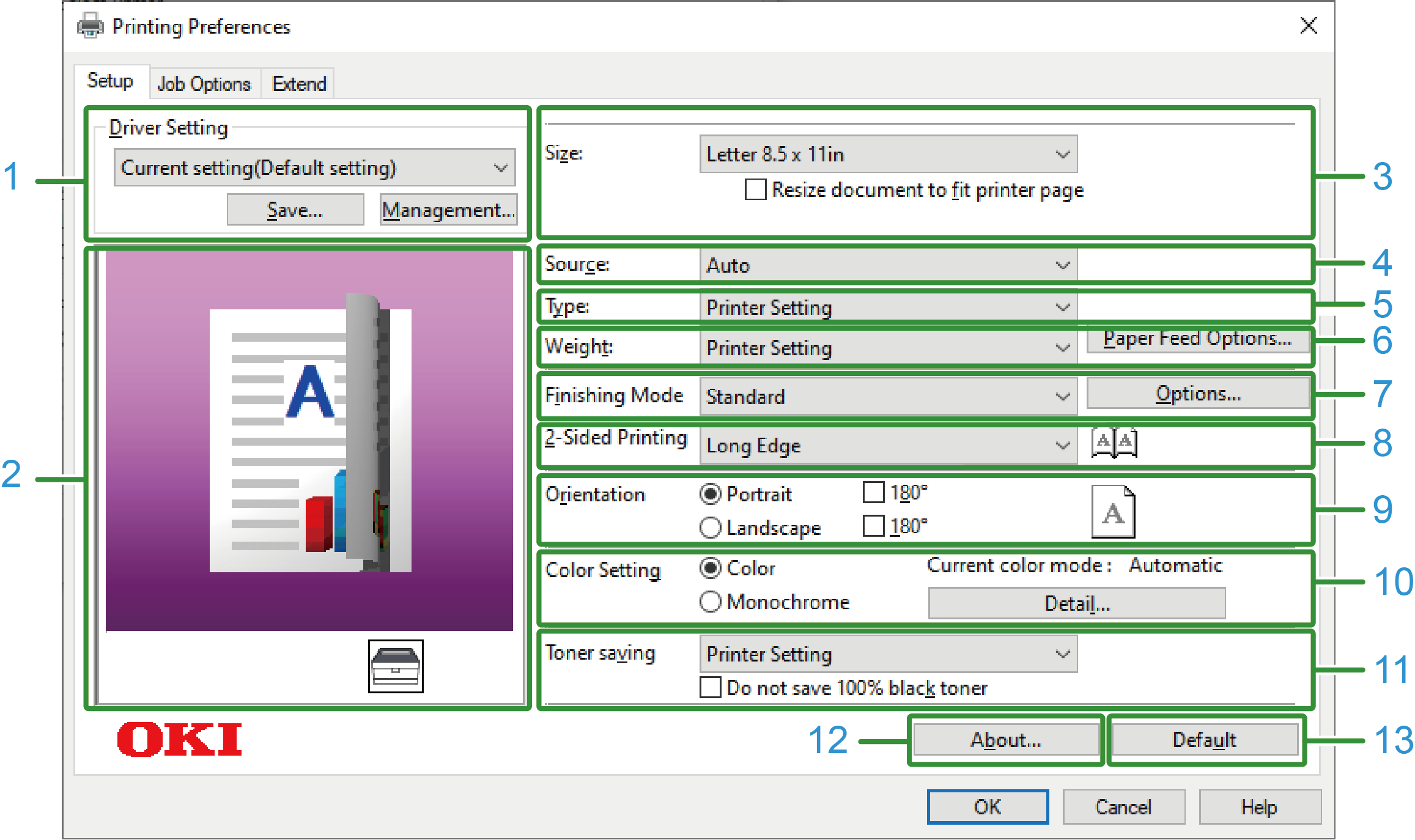
Task: Expand the Source dropdown
Action: point(888,265)
